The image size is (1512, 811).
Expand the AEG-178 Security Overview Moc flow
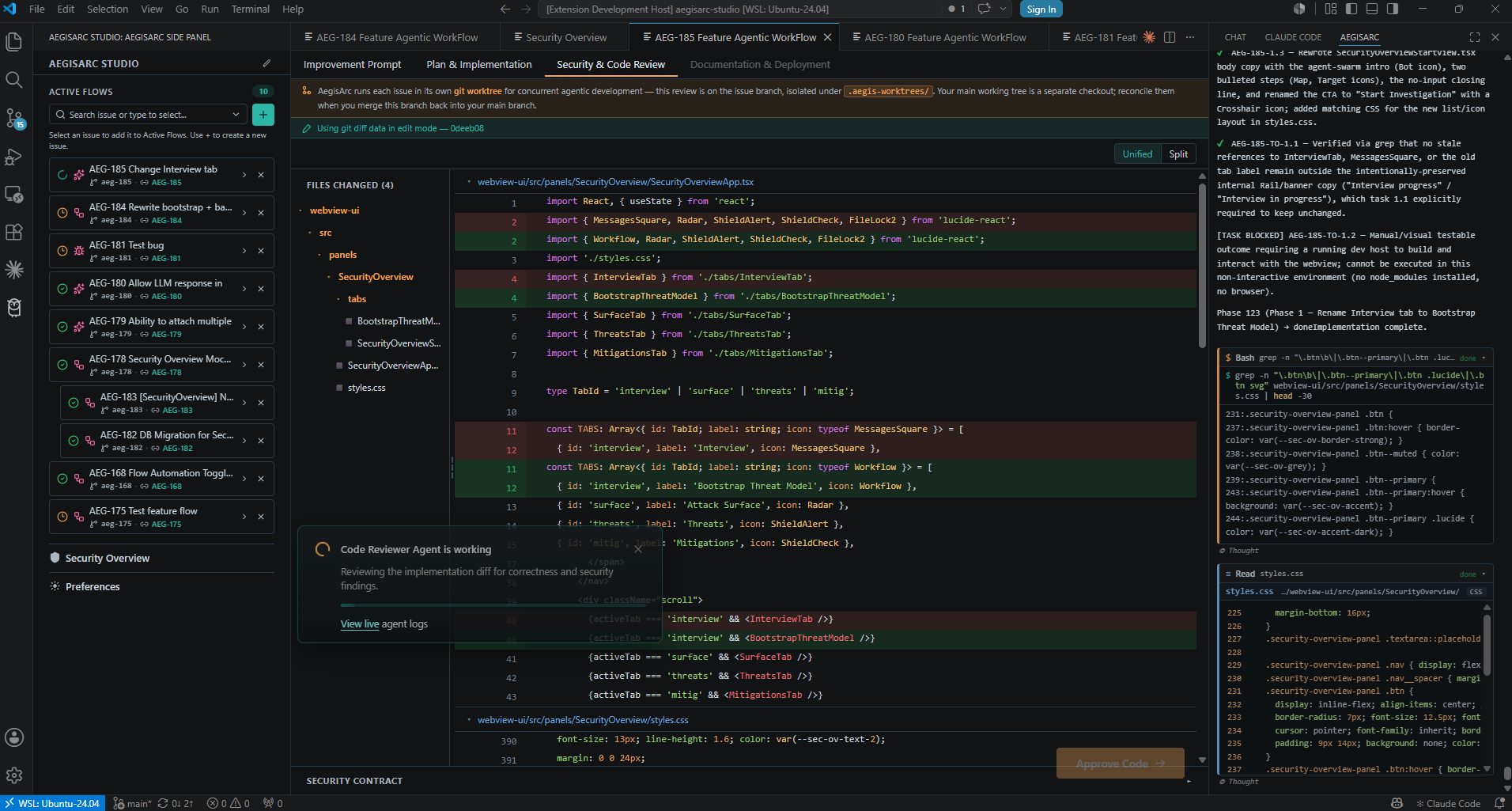(x=244, y=365)
